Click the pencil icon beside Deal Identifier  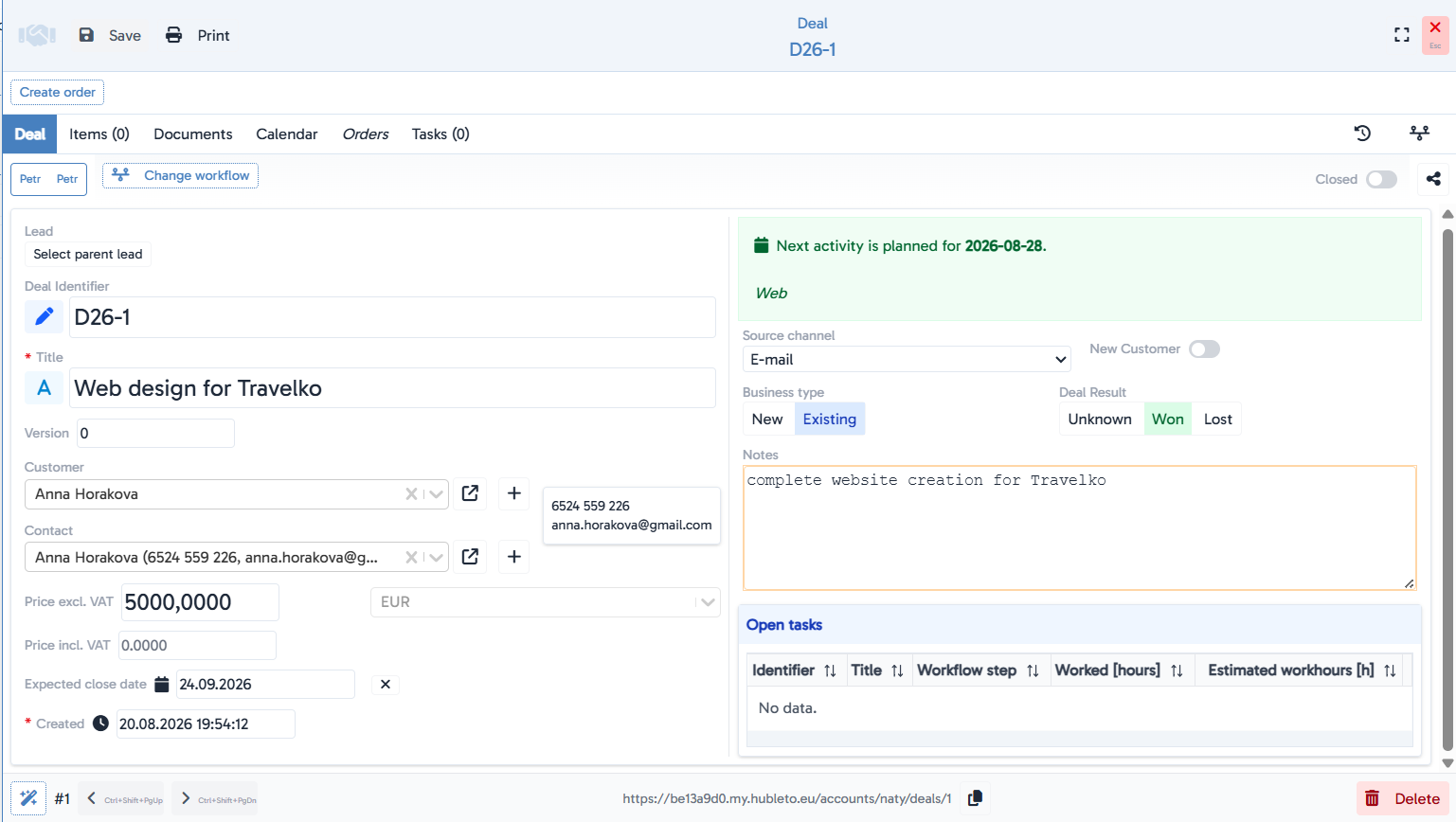pos(45,316)
